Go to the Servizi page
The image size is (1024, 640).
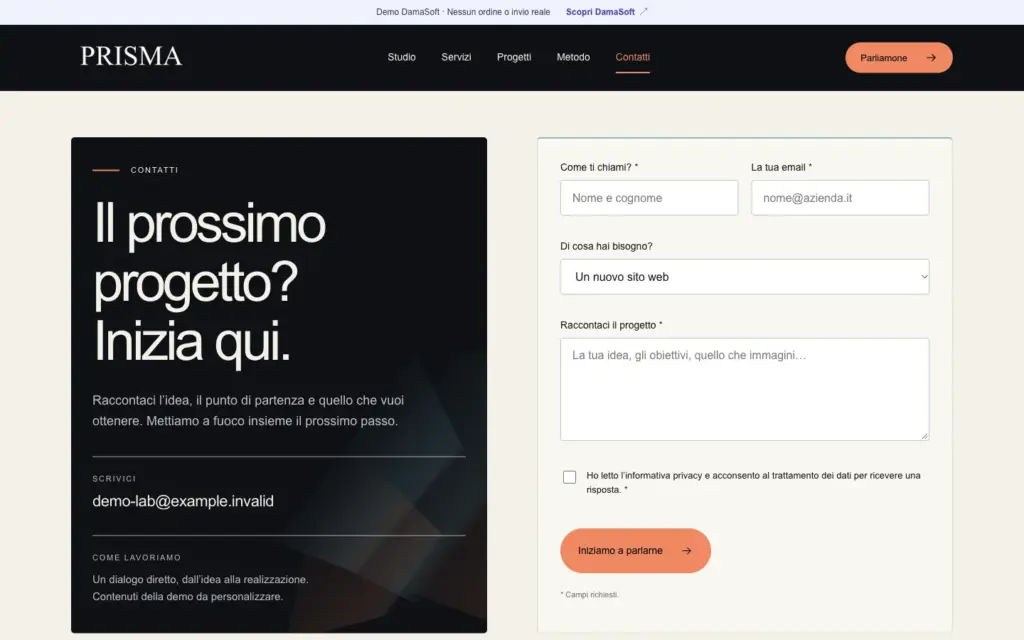tap(456, 57)
